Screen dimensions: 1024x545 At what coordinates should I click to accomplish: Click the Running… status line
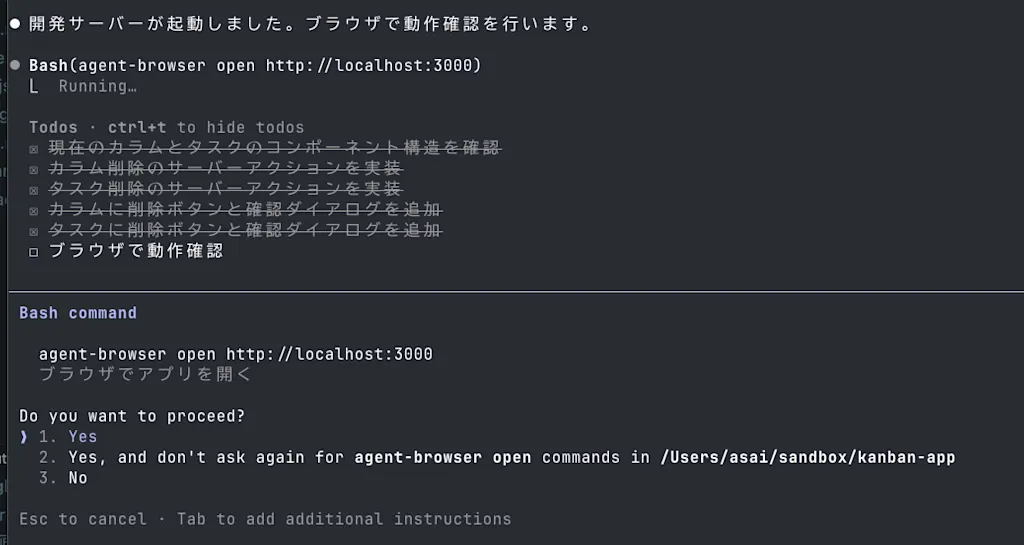pyautogui.click(x=97, y=86)
